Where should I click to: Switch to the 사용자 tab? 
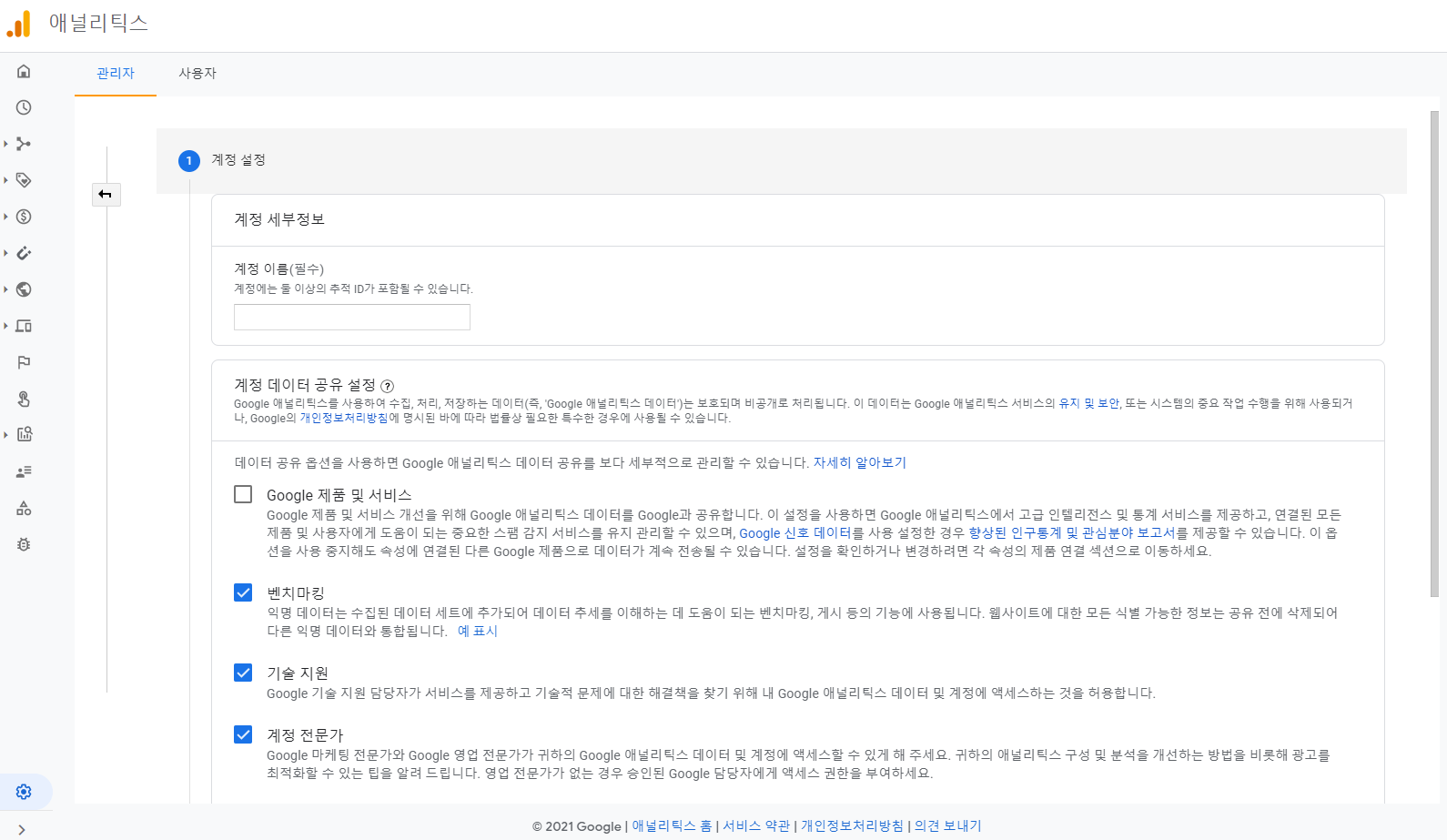(197, 73)
